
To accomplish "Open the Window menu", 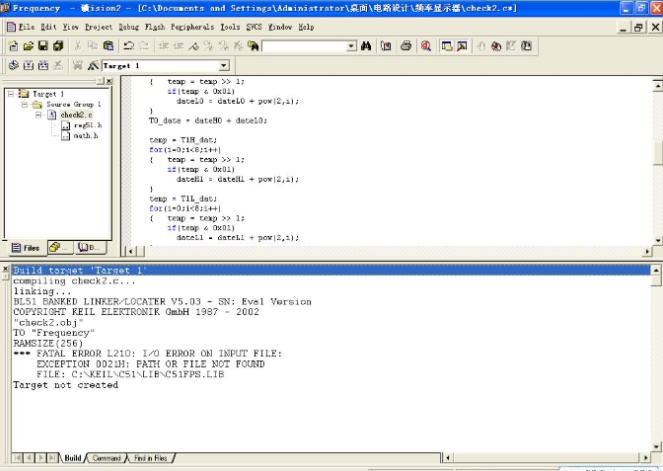I will [x=280, y=27].
